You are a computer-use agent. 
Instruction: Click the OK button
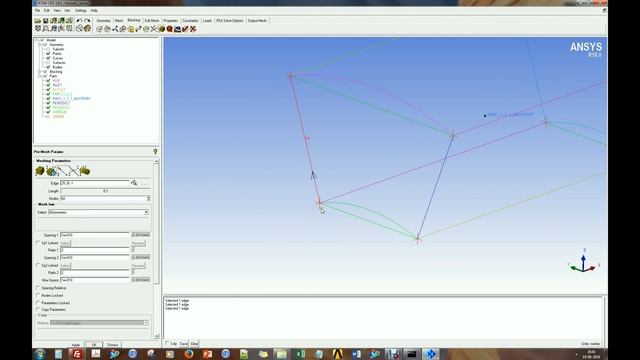coord(94,345)
